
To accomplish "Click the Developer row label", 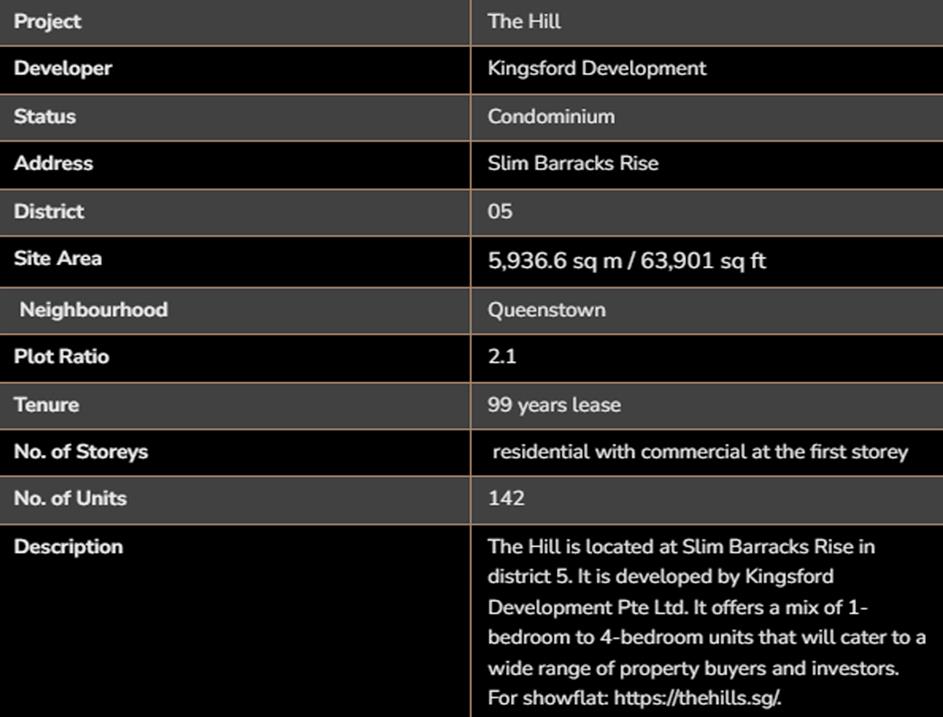I will click(63, 68).
